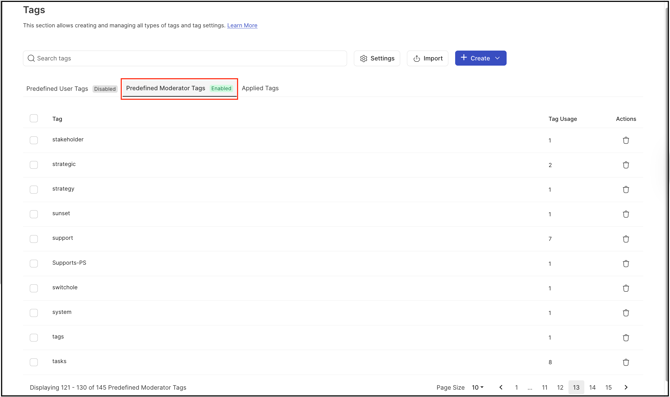The width and height of the screenshot is (670, 397).
Task: Click the sunset tag name
Action: [61, 213]
